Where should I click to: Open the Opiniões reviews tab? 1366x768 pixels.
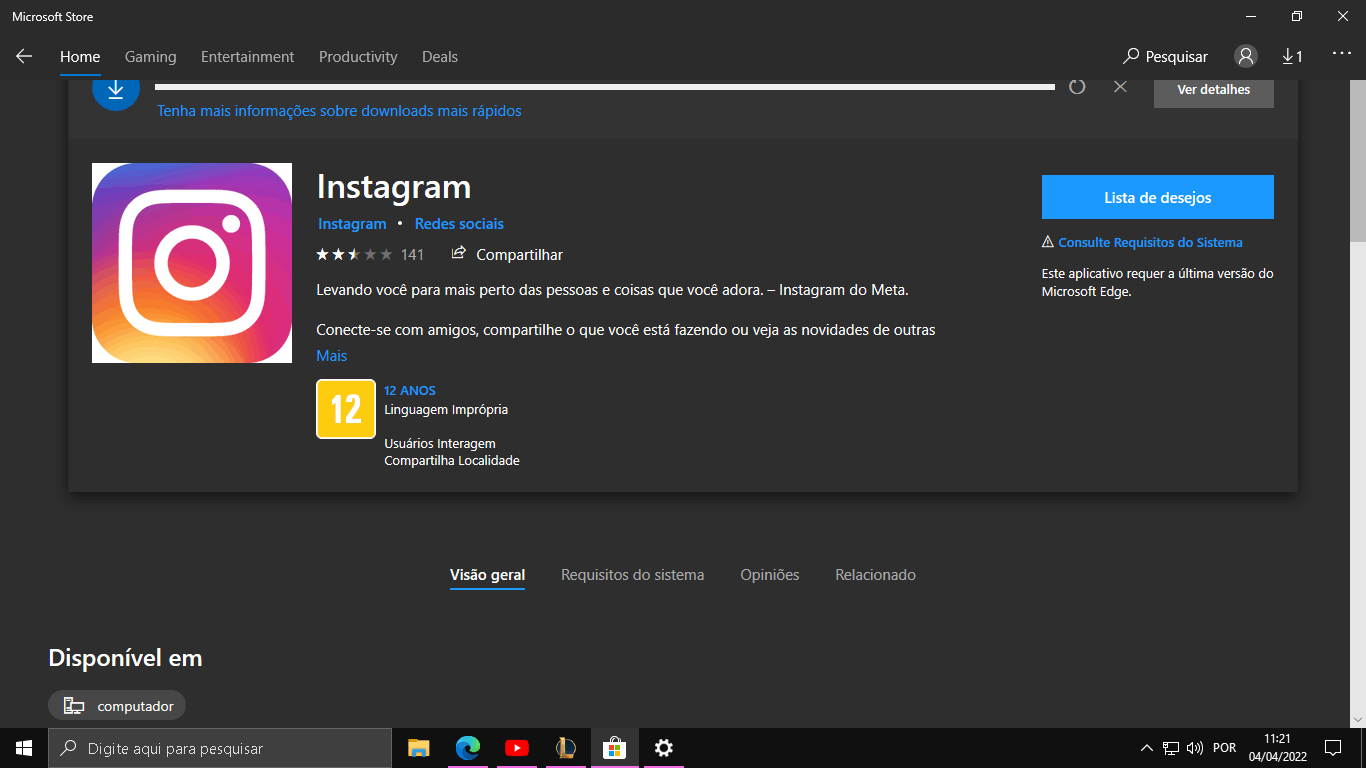point(769,575)
